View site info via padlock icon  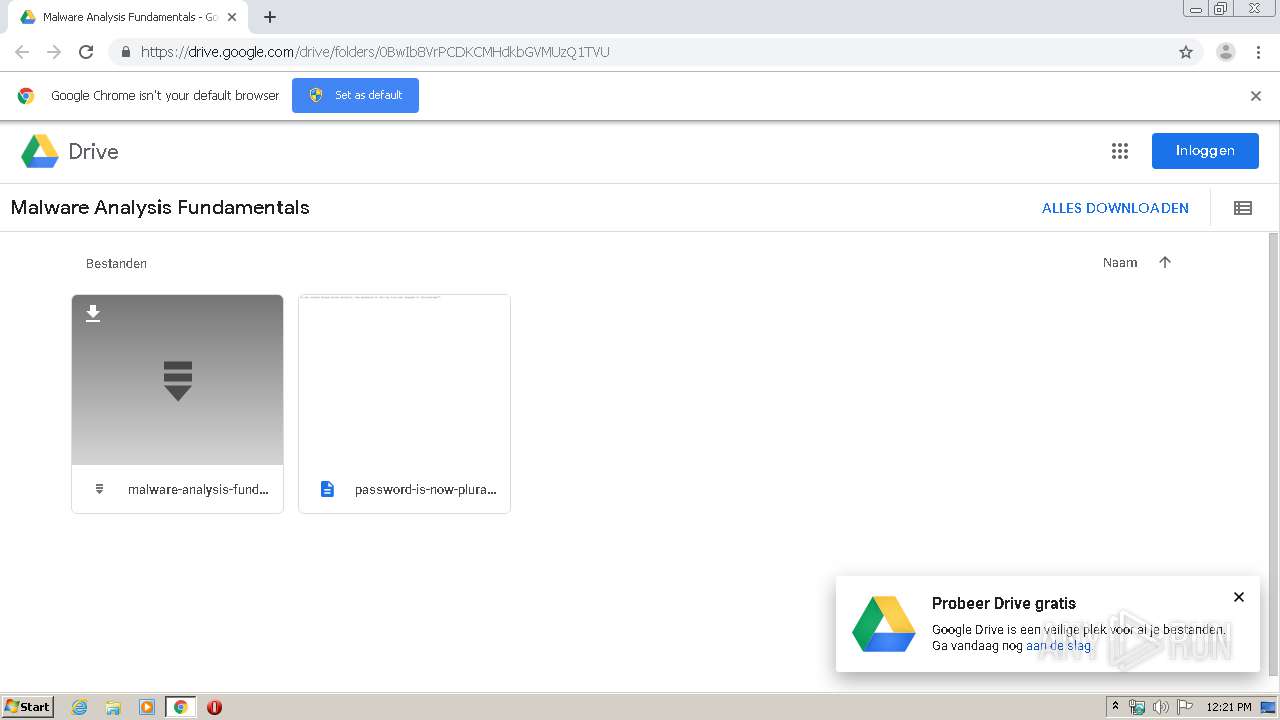pos(125,52)
